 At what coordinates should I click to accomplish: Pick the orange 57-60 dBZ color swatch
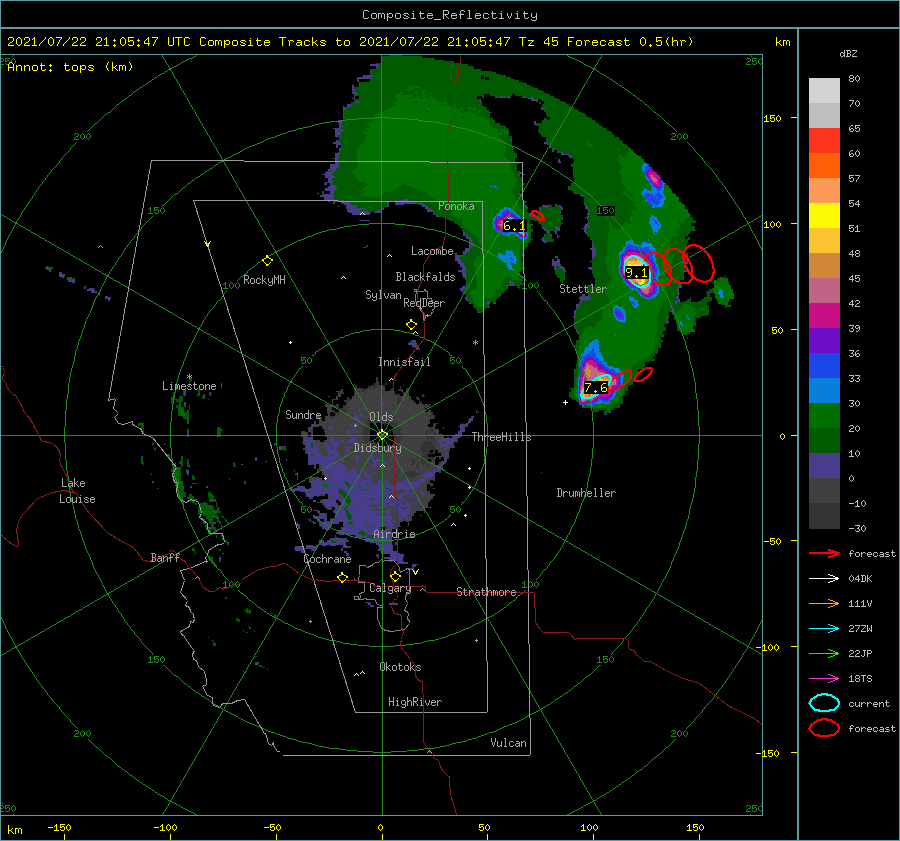coord(824,166)
